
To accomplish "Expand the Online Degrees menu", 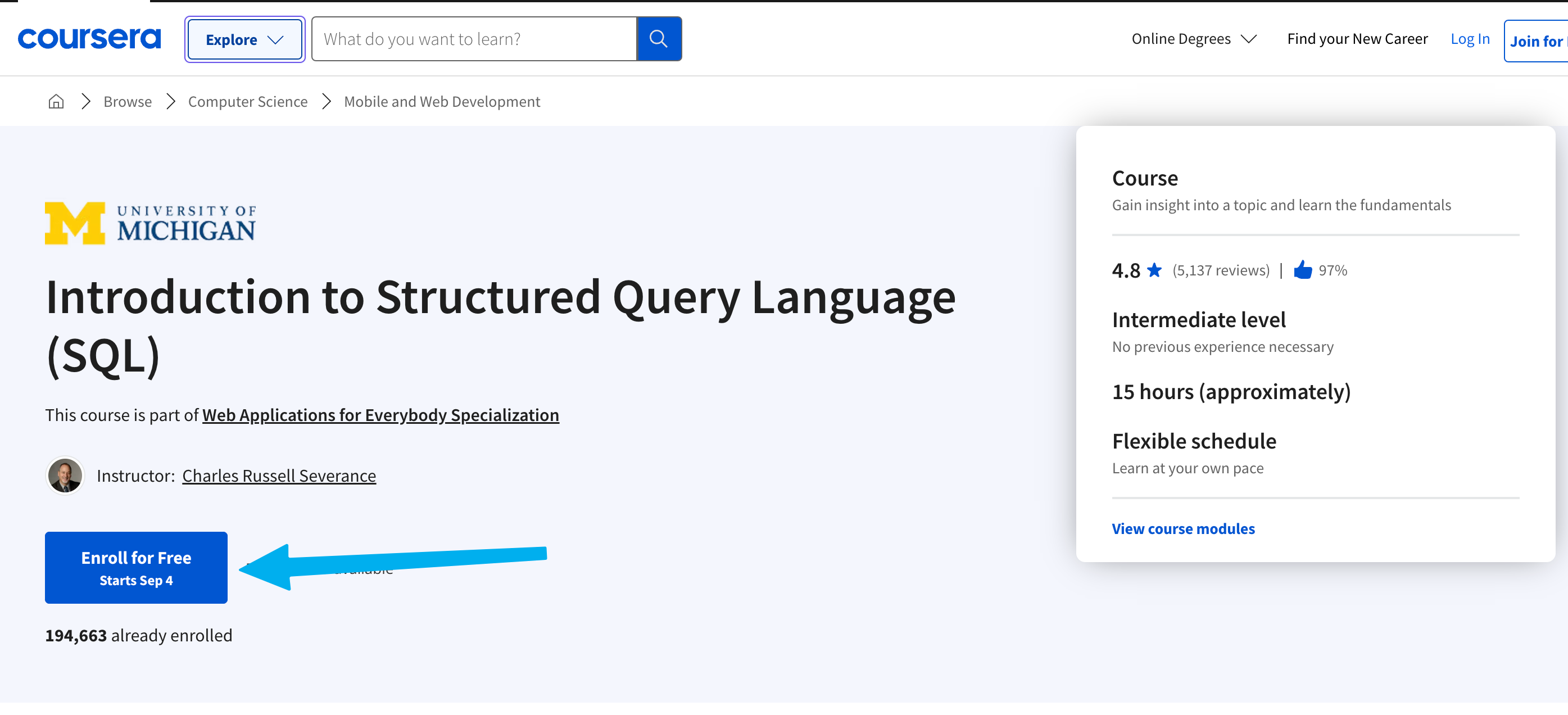I will click(1194, 39).
